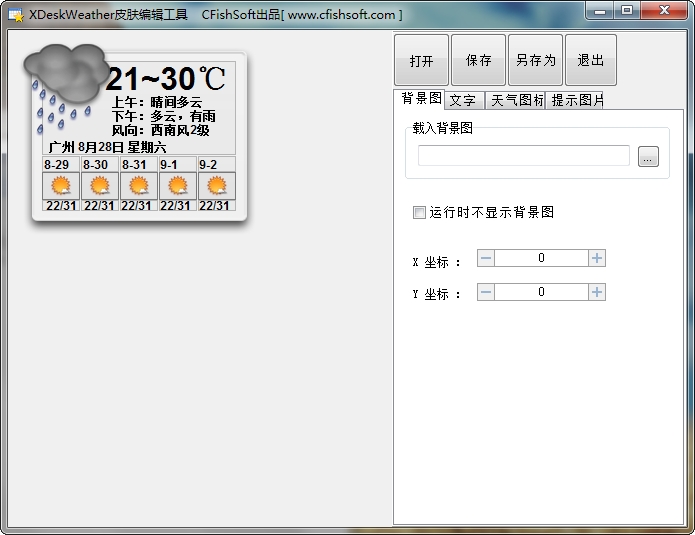Select the 9-1 forecast weather icon
The height and width of the screenshot is (535, 695).
click(x=178, y=186)
